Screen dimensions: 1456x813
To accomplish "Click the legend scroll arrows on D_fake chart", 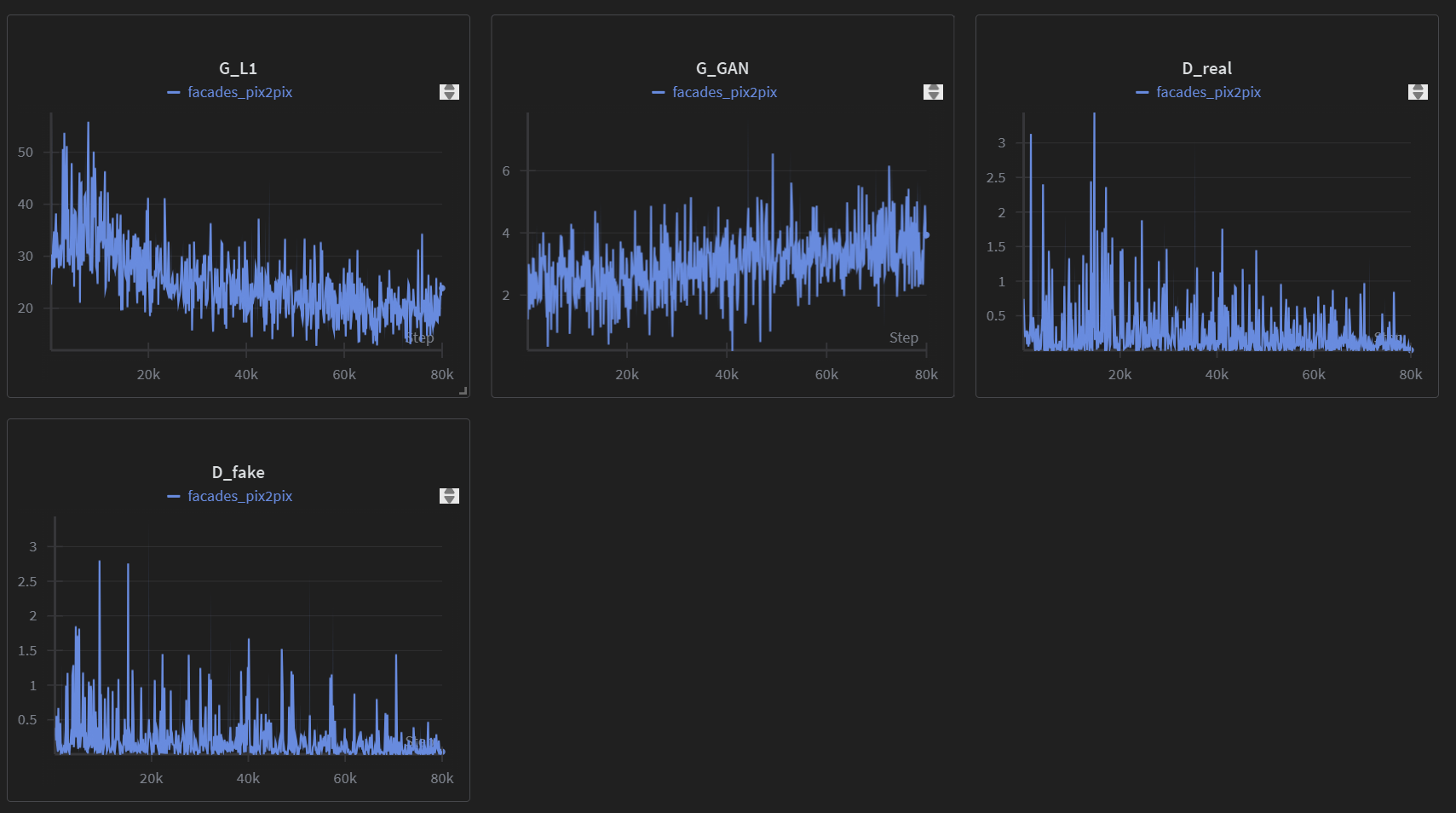I will click(x=449, y=496).
